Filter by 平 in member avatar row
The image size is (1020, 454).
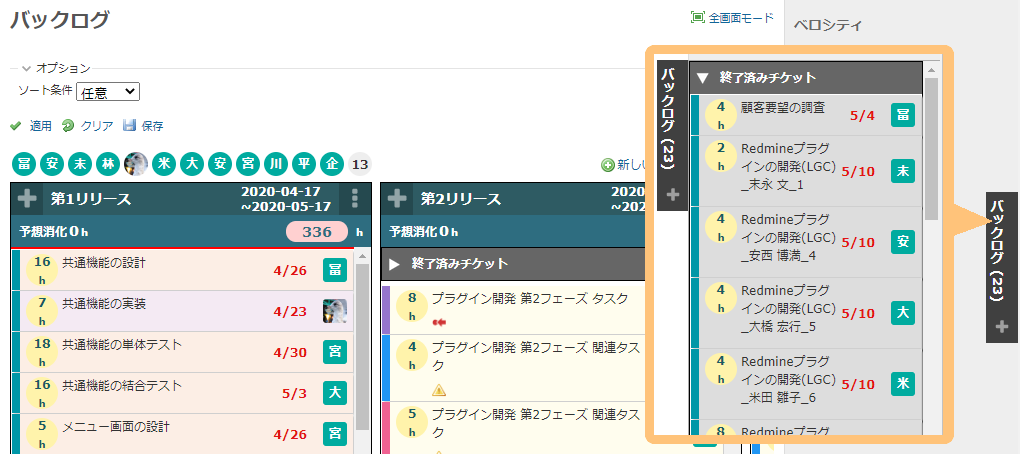pos(304,164)
